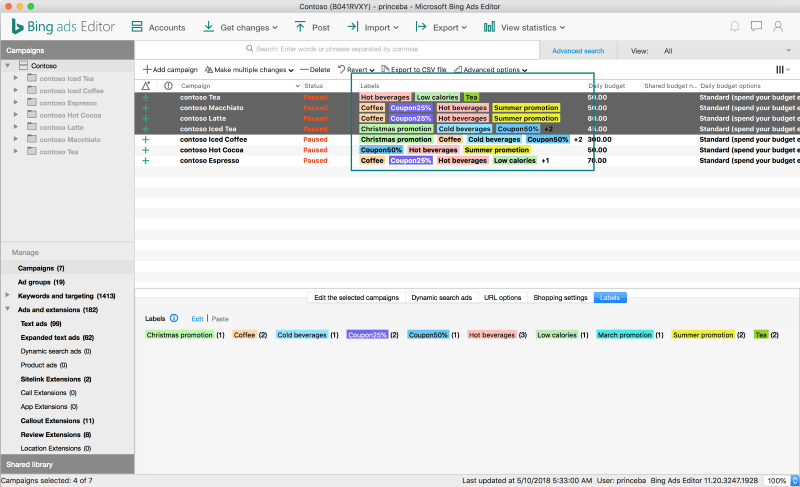Open the user profile icon
Image resolution: width=800 pixels, height=487 pixels.
(778, 27)
